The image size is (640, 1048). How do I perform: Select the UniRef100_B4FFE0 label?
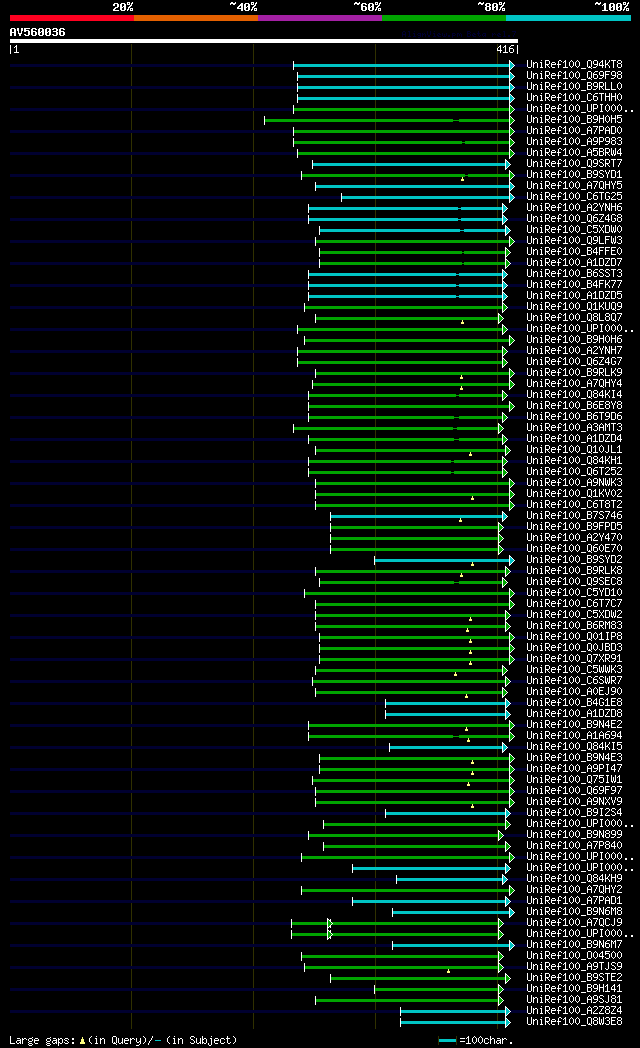[574, 252]
